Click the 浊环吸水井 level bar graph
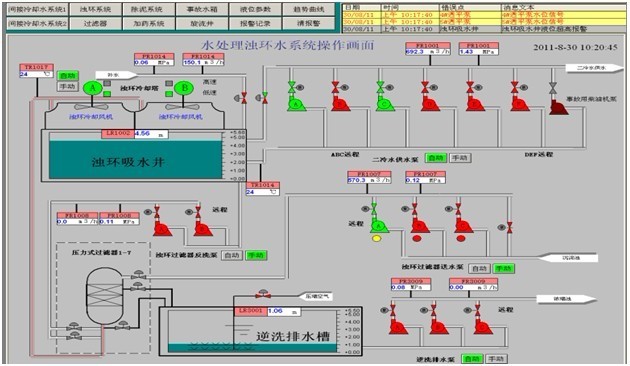 point(135,156)
